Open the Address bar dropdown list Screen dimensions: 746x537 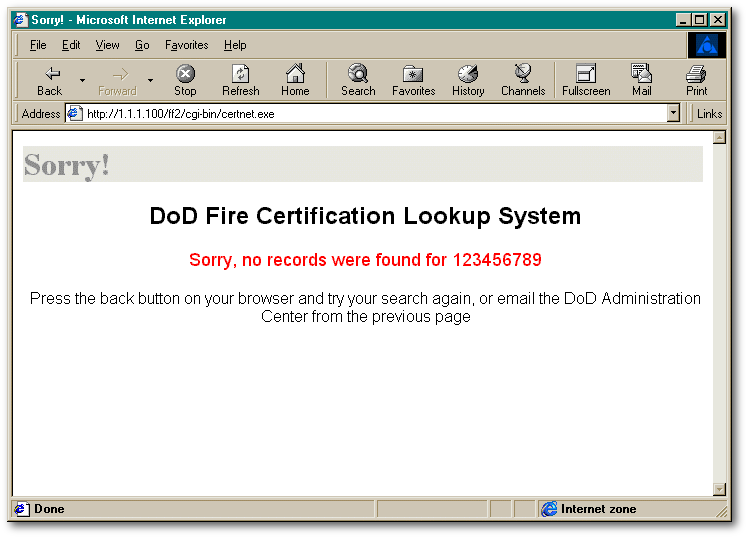[x=673, y=114]
